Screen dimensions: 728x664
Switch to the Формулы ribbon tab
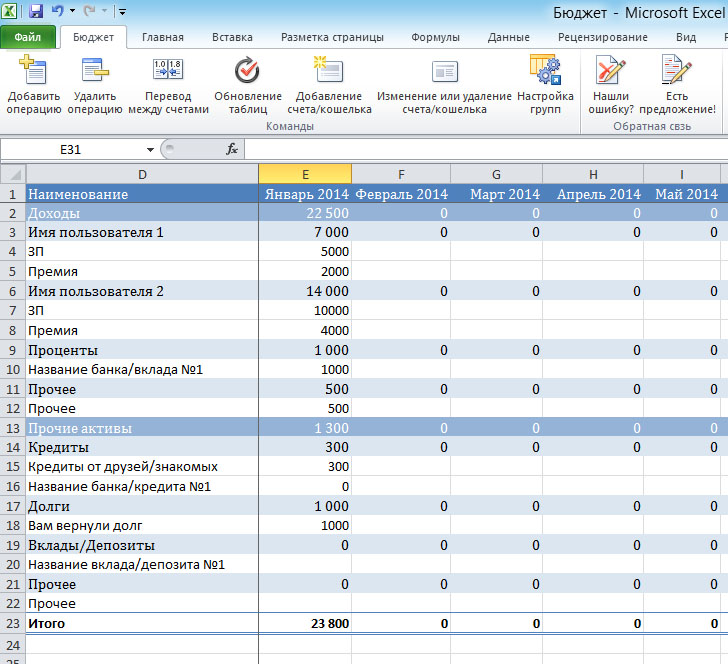tap(435, 37)
